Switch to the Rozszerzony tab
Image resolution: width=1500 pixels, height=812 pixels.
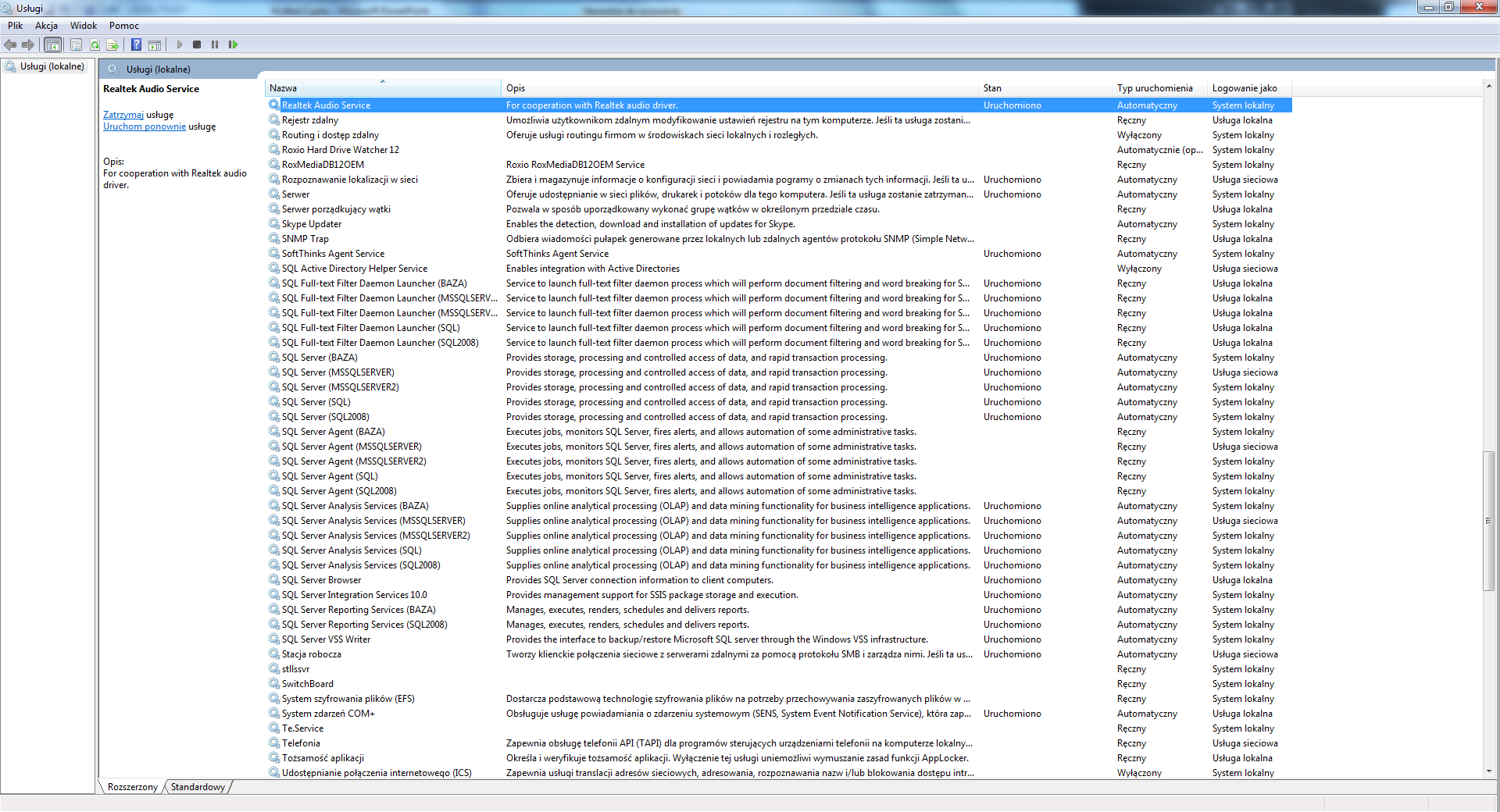pos(132,787)
